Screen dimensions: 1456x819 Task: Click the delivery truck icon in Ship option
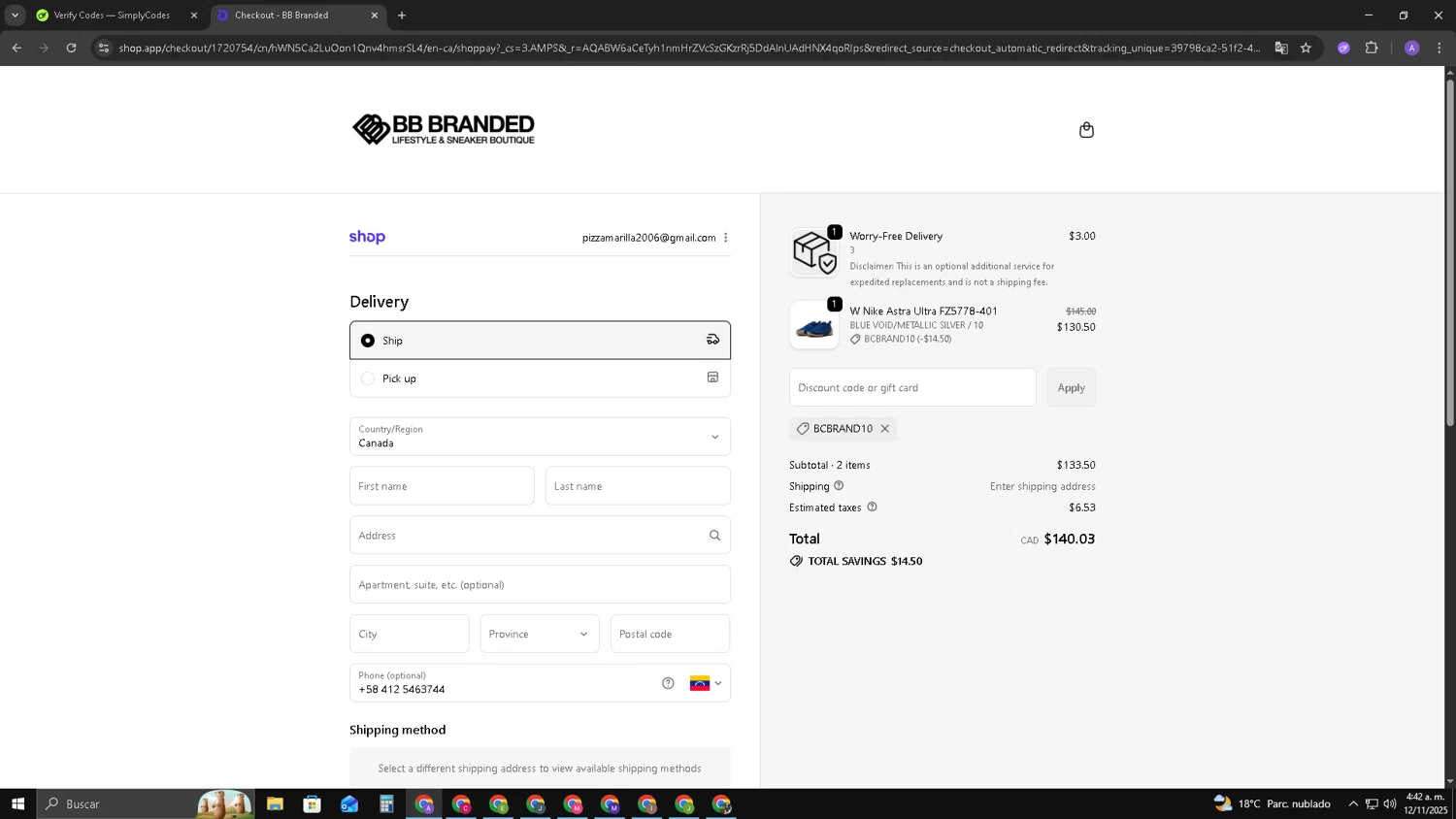(x=712, y=340)
